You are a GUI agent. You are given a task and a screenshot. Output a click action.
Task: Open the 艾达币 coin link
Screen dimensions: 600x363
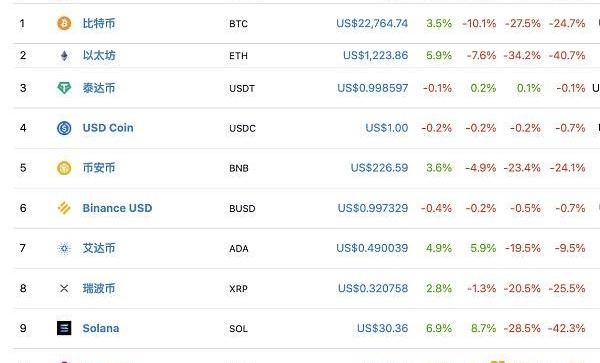click(99, 248)
